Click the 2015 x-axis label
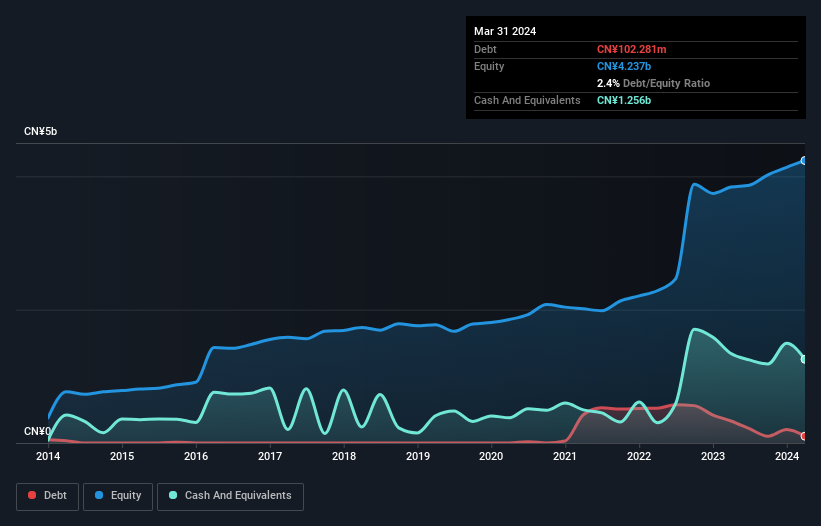821x526 pixels. pos(122,456)
